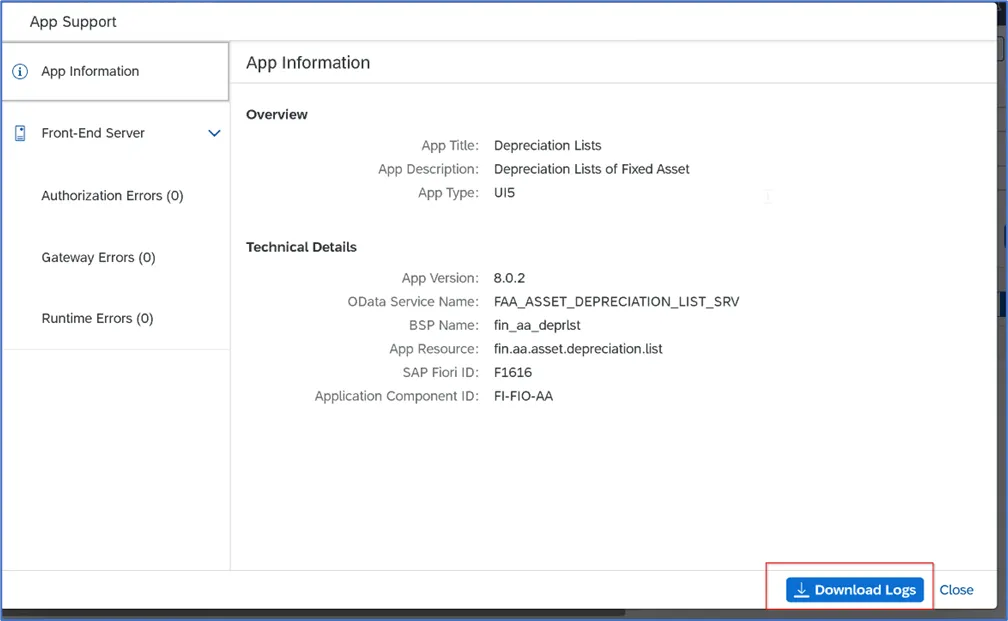
Task: View Runtime Errors (0) details
Action: [97, 318]
